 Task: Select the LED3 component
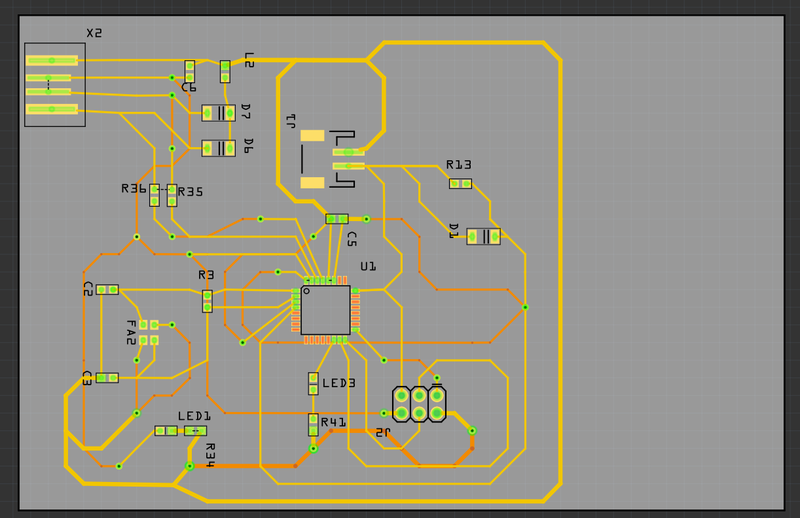[313, 383]
